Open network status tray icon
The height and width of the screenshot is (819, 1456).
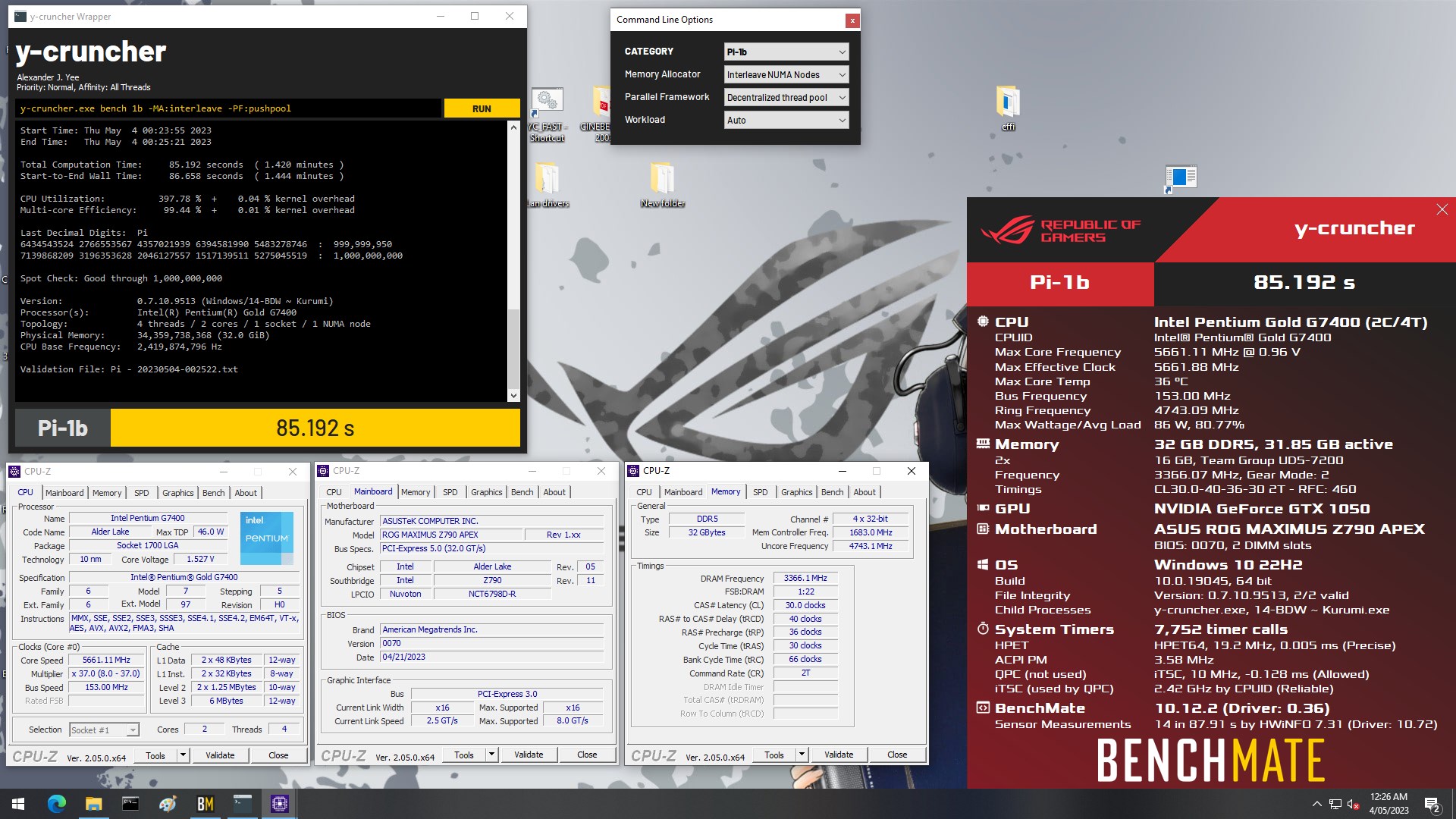1335,804
